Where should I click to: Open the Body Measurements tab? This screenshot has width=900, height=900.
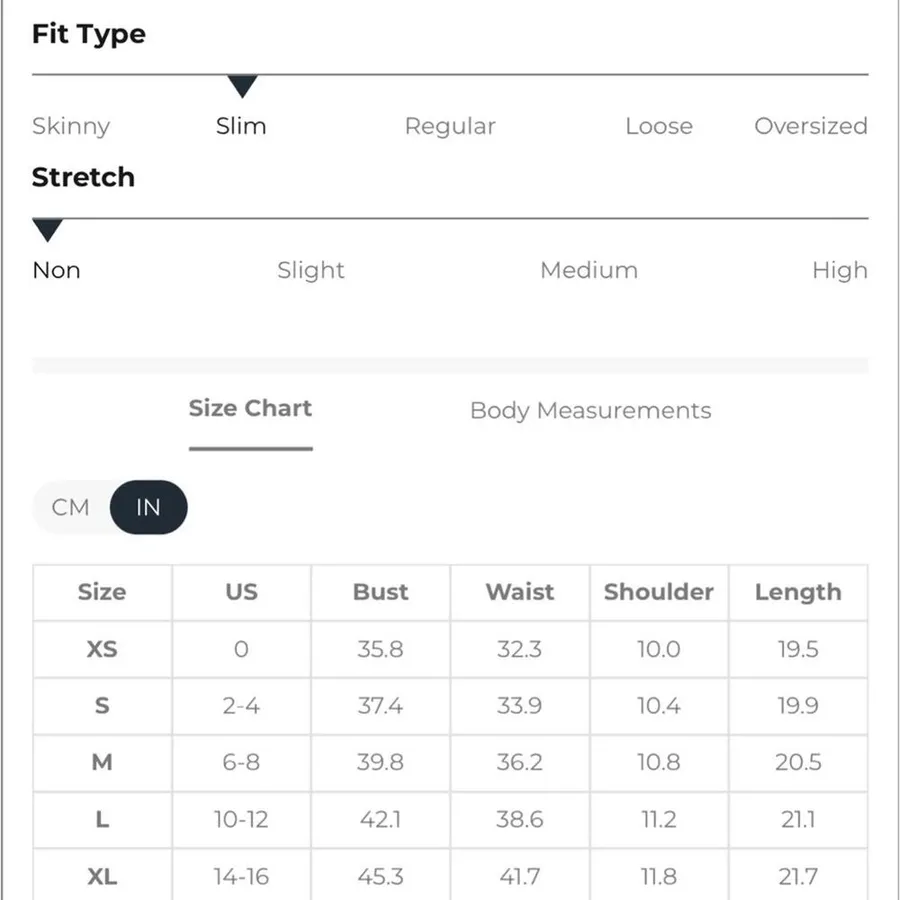click(x=590, y=410)
